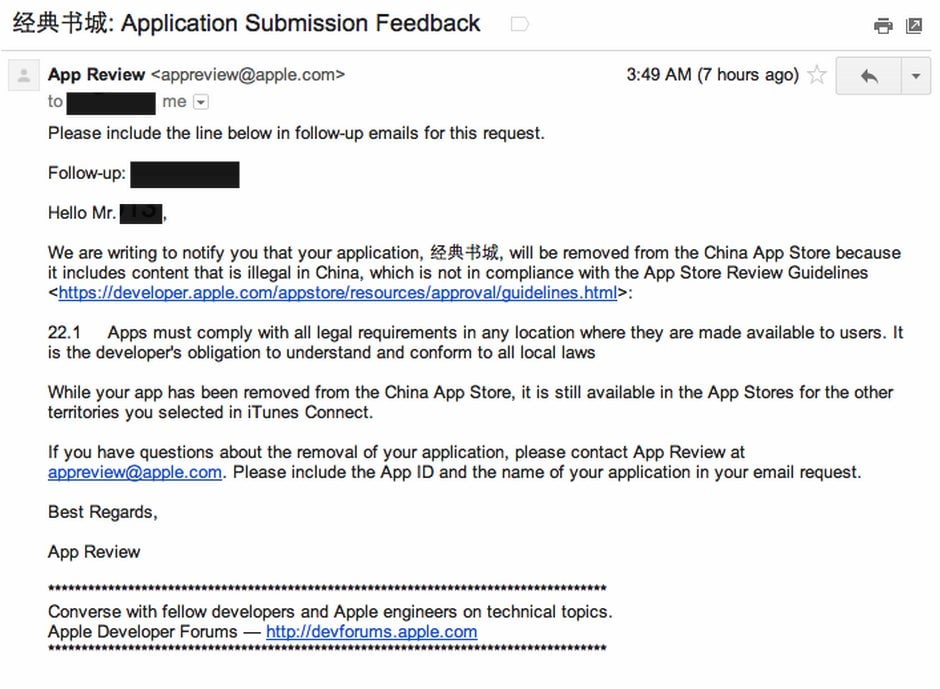Click the reply arrow button
The image size is (940, 689).
point(869,76)
